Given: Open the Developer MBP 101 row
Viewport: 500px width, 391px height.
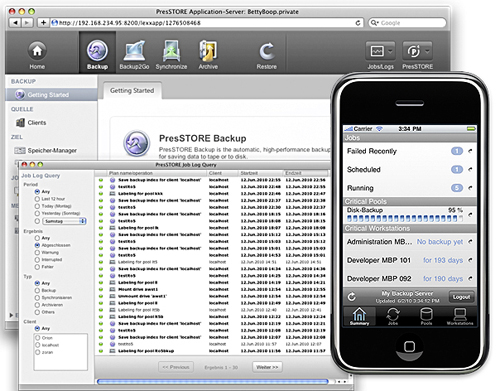Looking at the screenshot, I should click(x=410, y=260).
